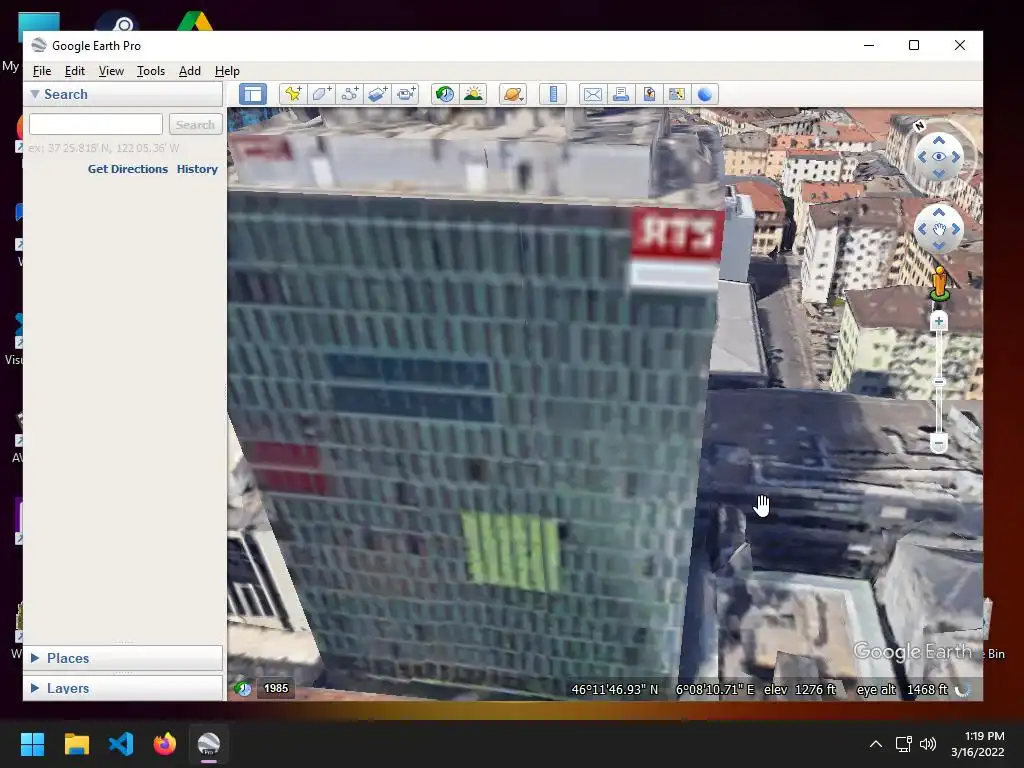Start the Record a Tour tool

406,94
